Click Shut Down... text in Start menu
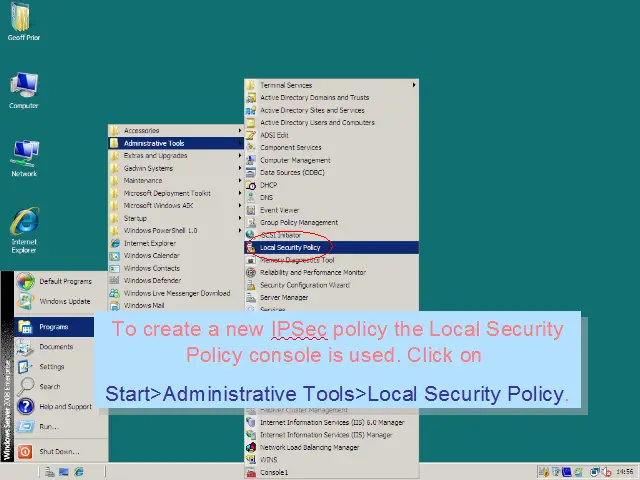The image size is (640, 480). click(x=60, y=451)
